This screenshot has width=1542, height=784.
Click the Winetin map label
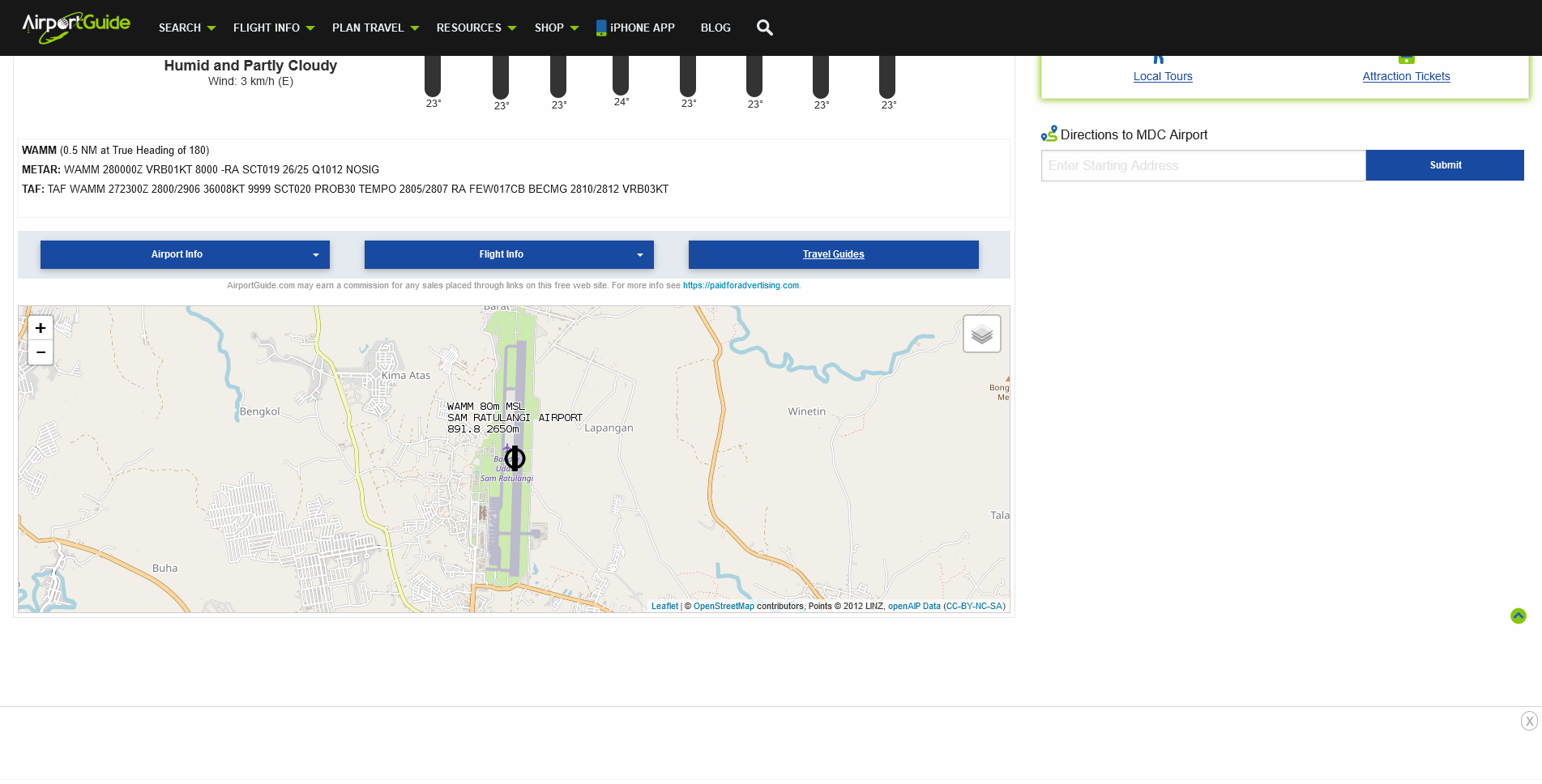(806, 411)
